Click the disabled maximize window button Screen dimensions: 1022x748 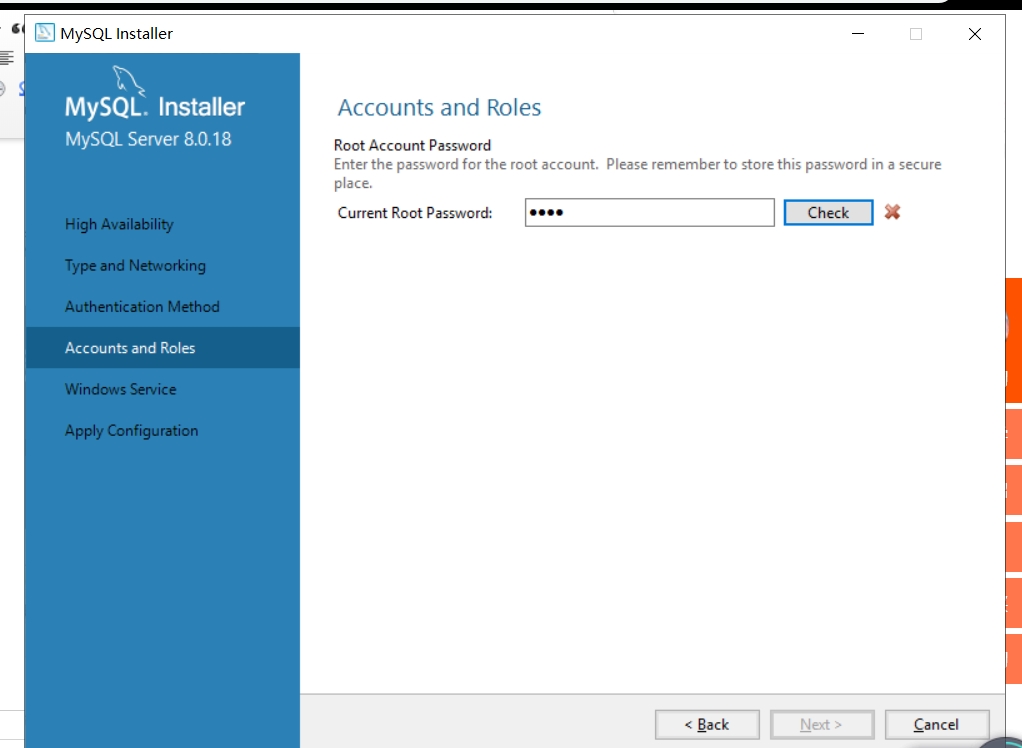click(x=916, y=34)
